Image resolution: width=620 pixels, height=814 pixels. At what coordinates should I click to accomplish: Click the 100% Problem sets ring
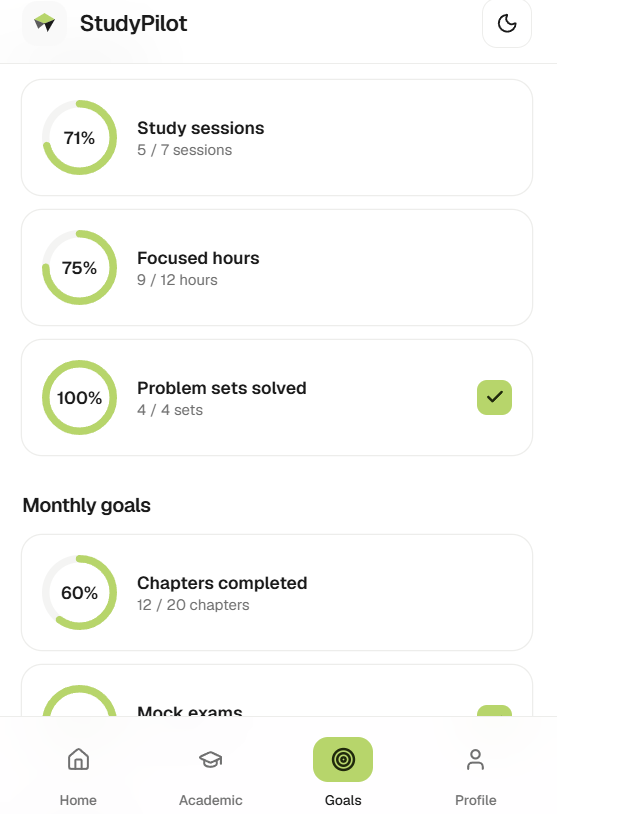pos(79,397)
